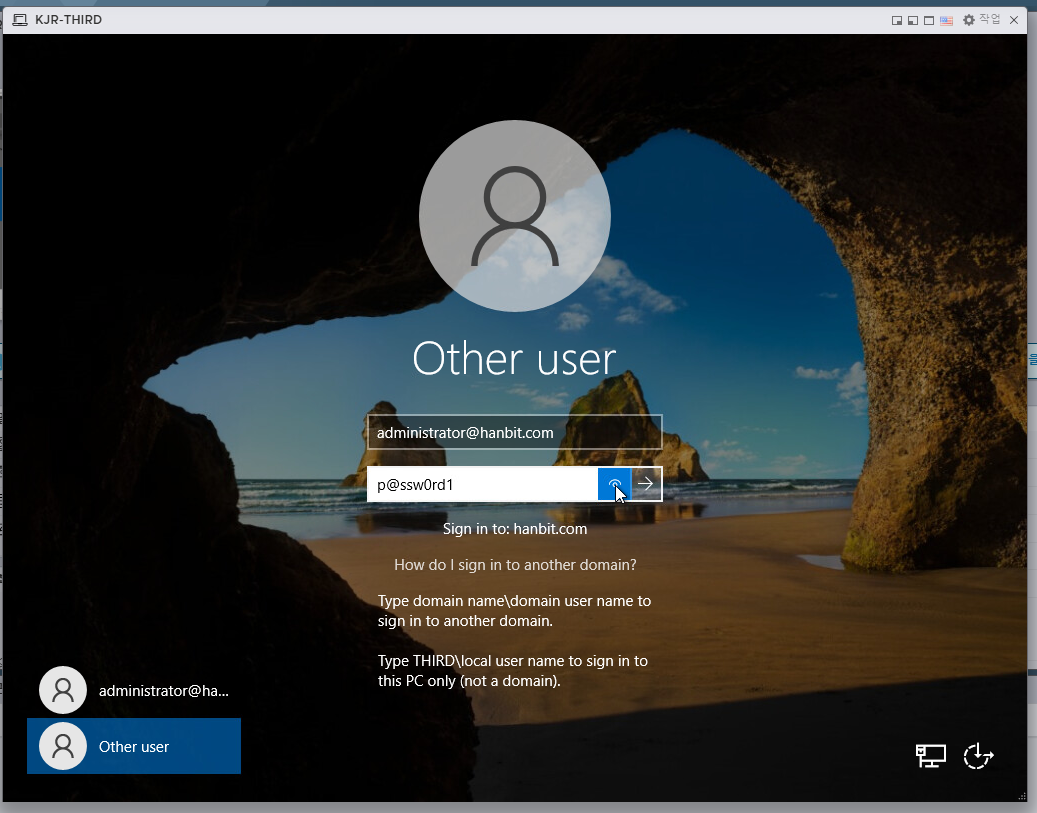Click the large Other user avatar picture

pos(515,216)
